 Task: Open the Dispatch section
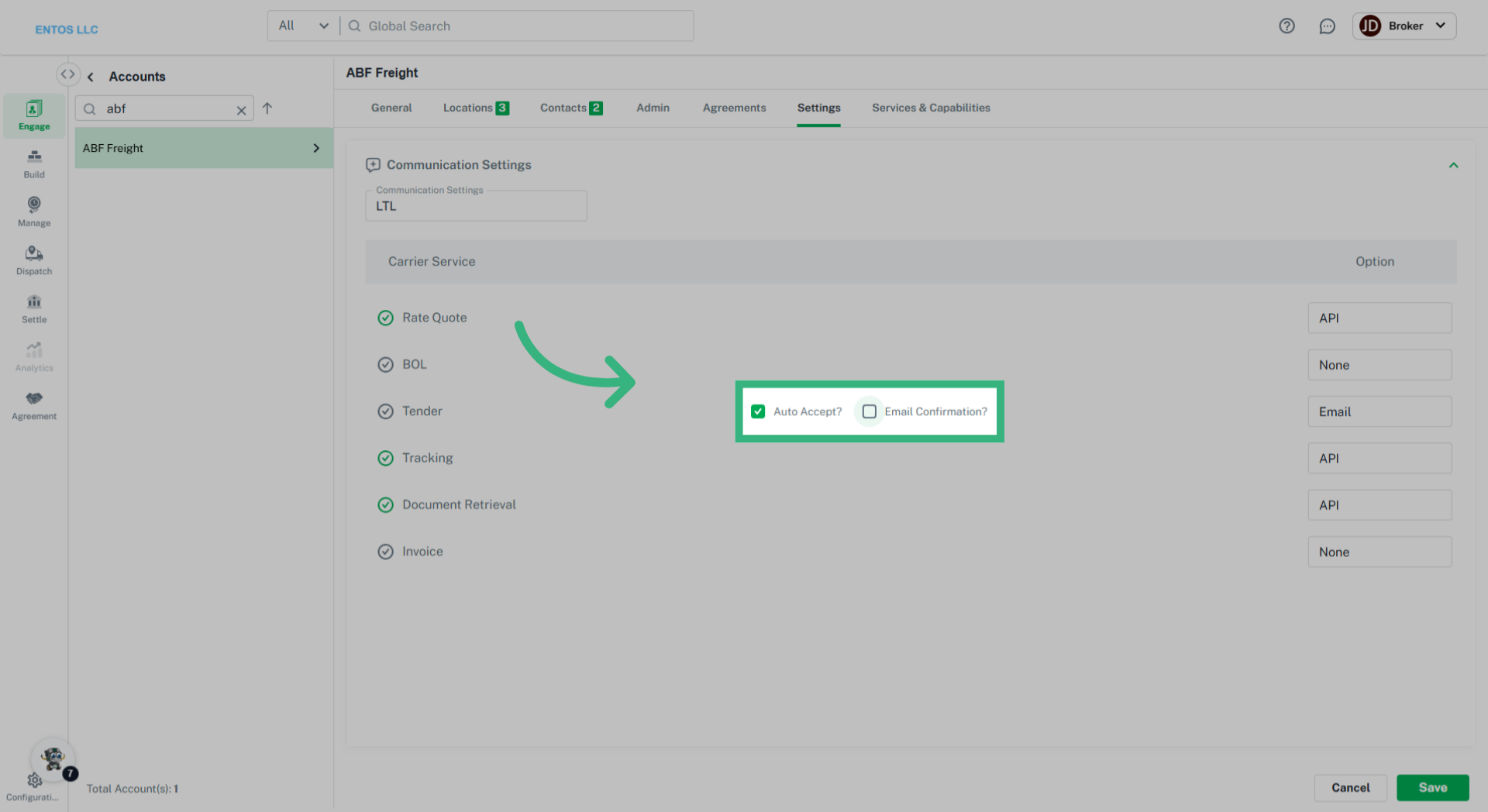coord(33,260)
